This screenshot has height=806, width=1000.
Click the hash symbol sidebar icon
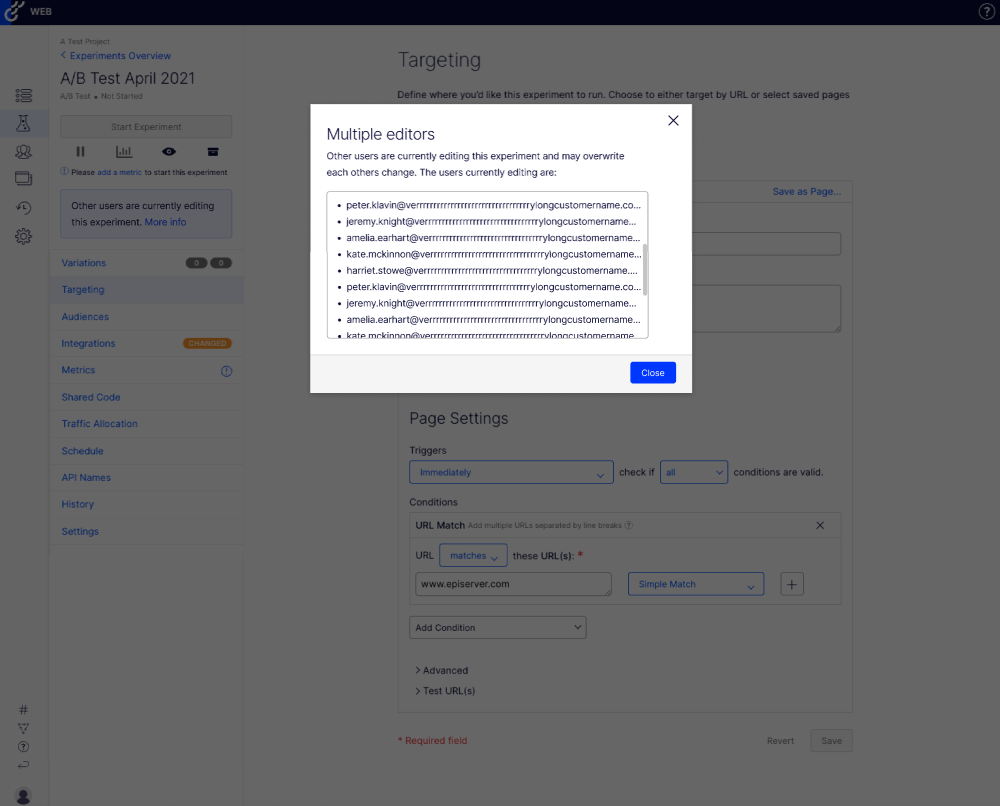click(x=24, y=710)
